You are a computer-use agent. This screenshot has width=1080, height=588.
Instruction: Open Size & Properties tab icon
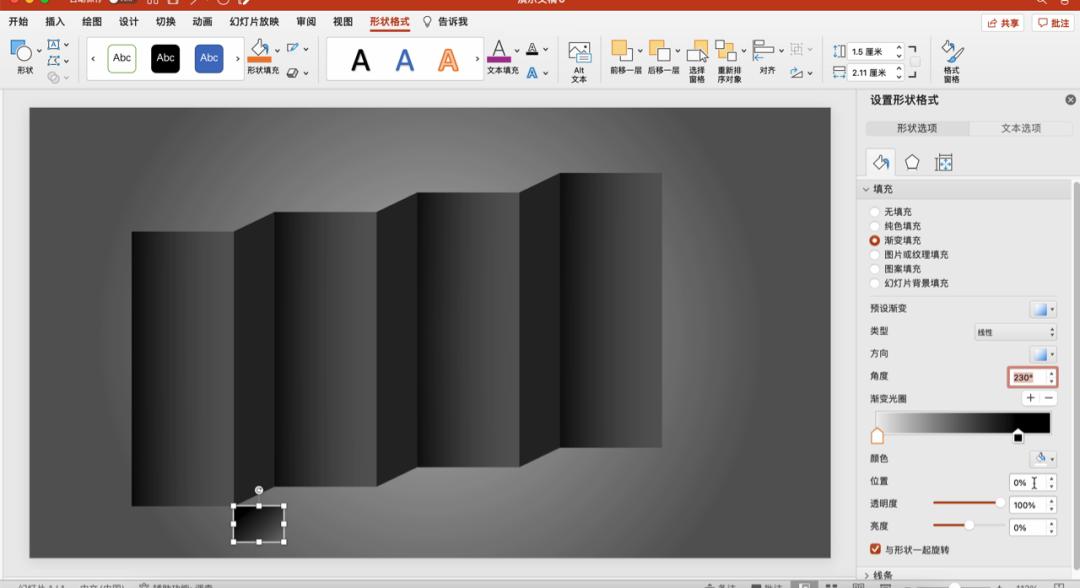pos(943,163)
